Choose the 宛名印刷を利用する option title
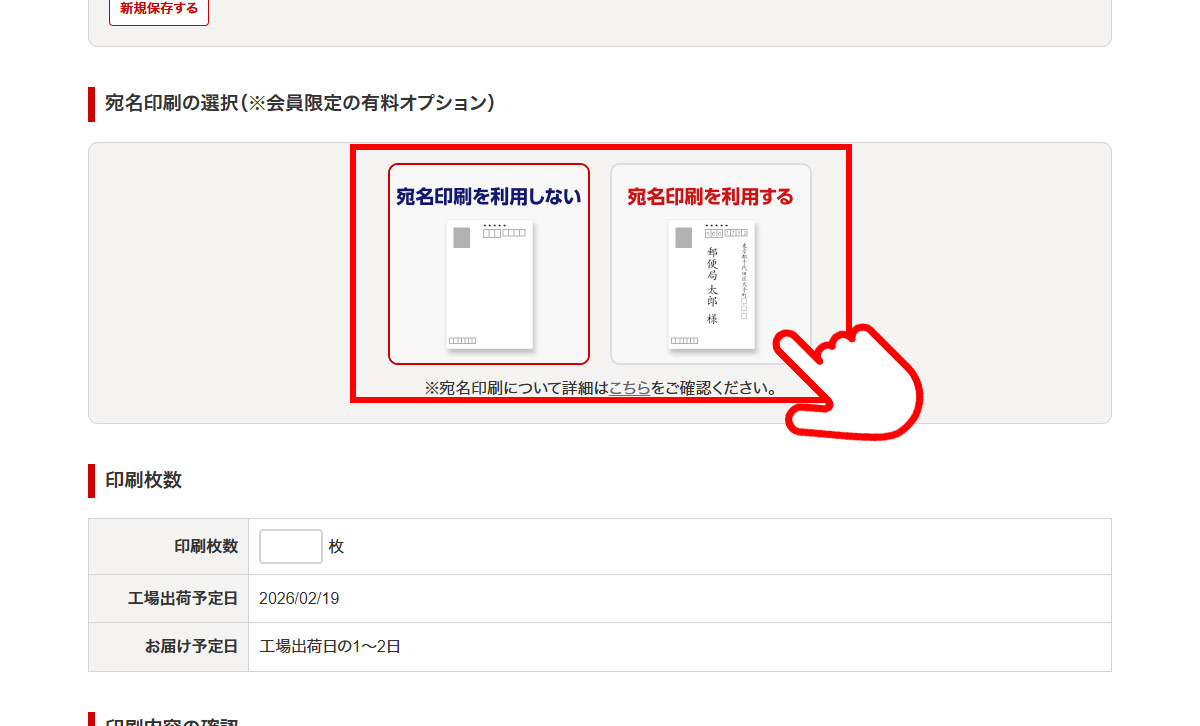1200x726 pixels. click(x=710, y=197)
